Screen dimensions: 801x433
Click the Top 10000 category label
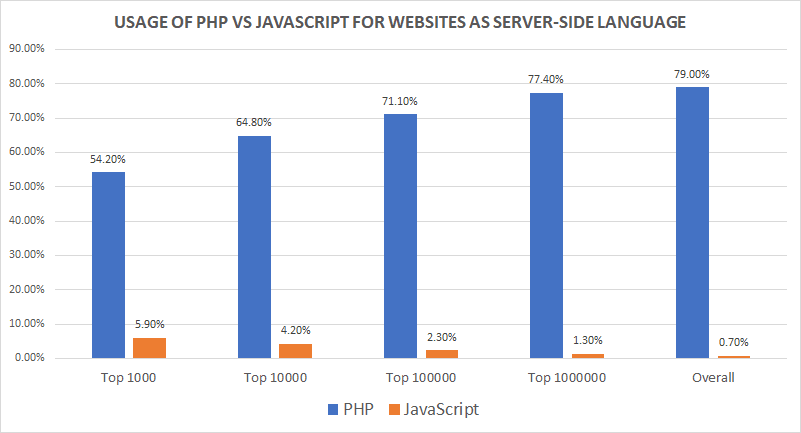275,378
